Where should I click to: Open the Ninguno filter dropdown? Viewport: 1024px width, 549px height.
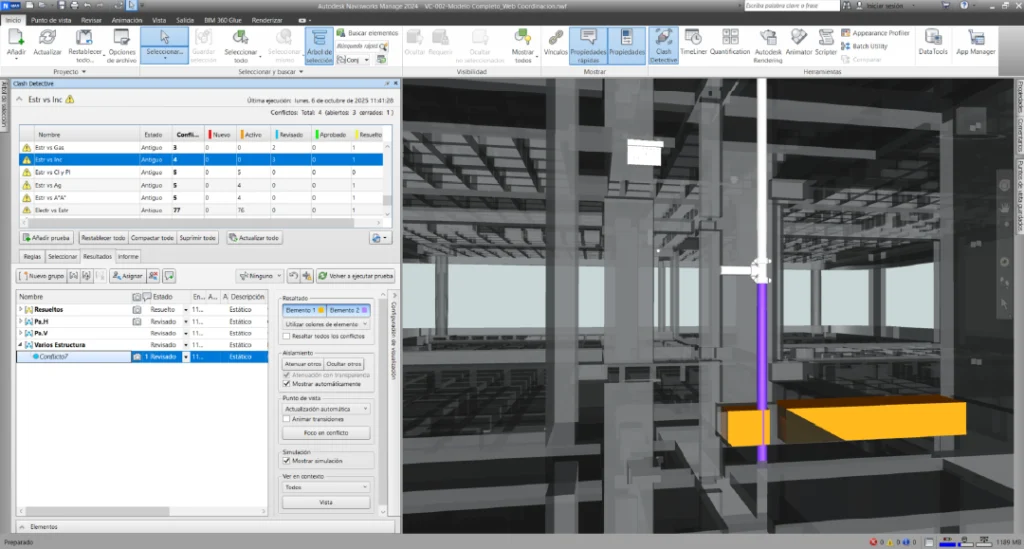click(260, 276)
